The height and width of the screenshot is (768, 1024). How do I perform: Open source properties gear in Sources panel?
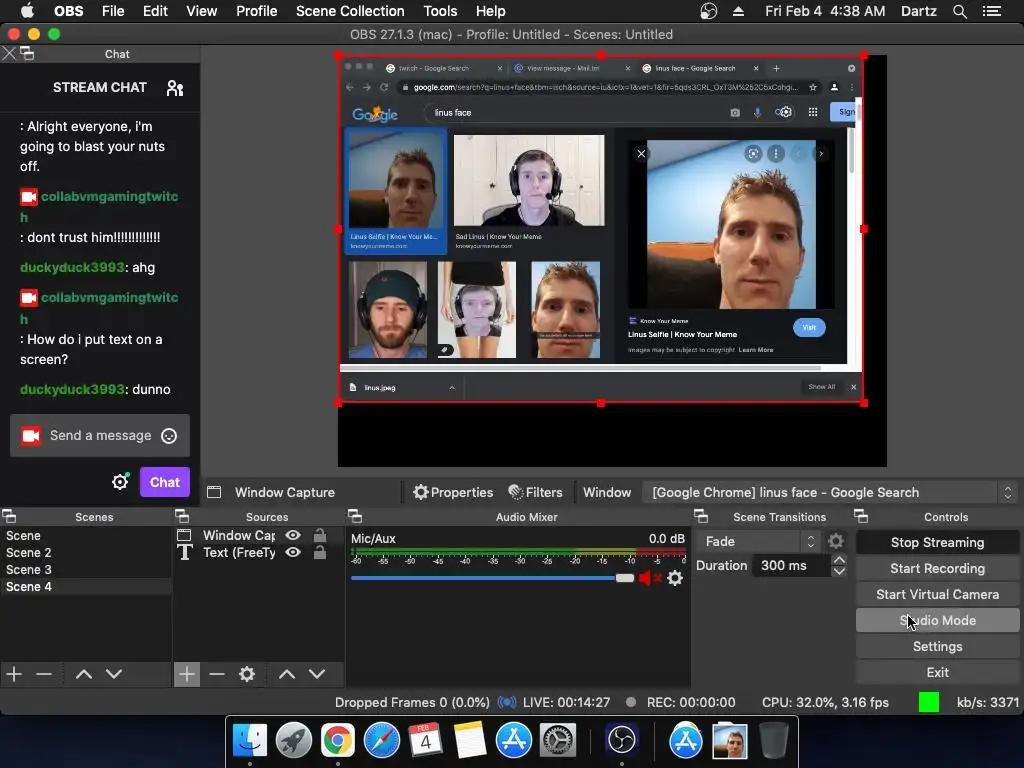[247, 674]
